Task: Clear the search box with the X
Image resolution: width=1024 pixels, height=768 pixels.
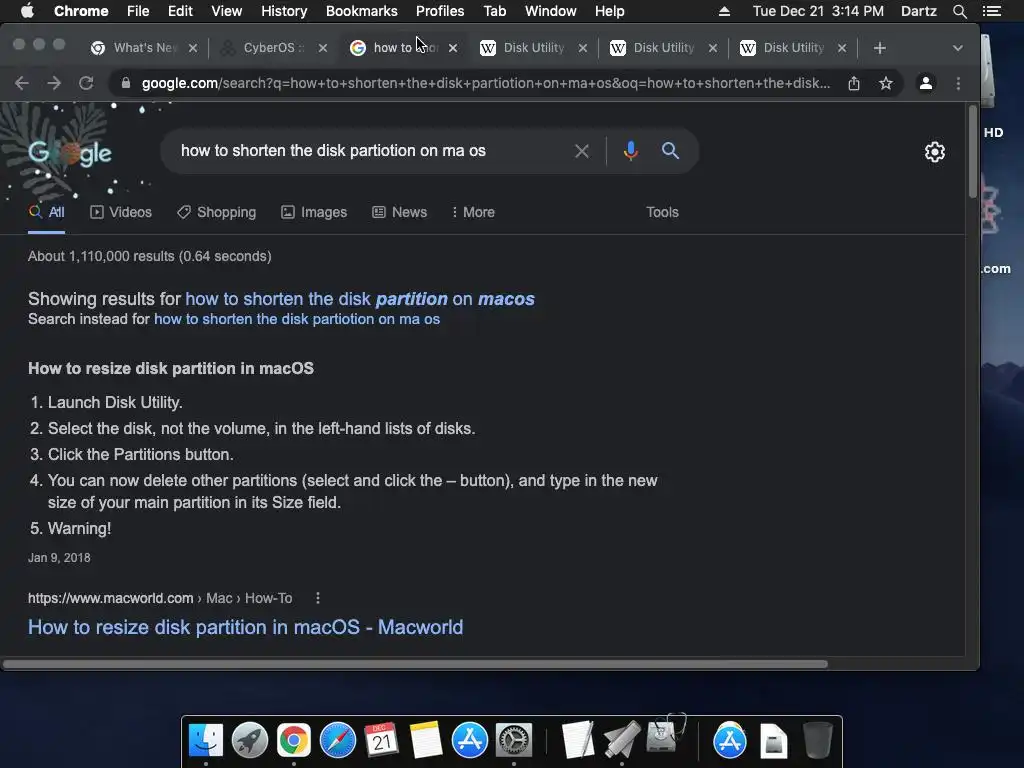Action: click(x=581, y=152)
